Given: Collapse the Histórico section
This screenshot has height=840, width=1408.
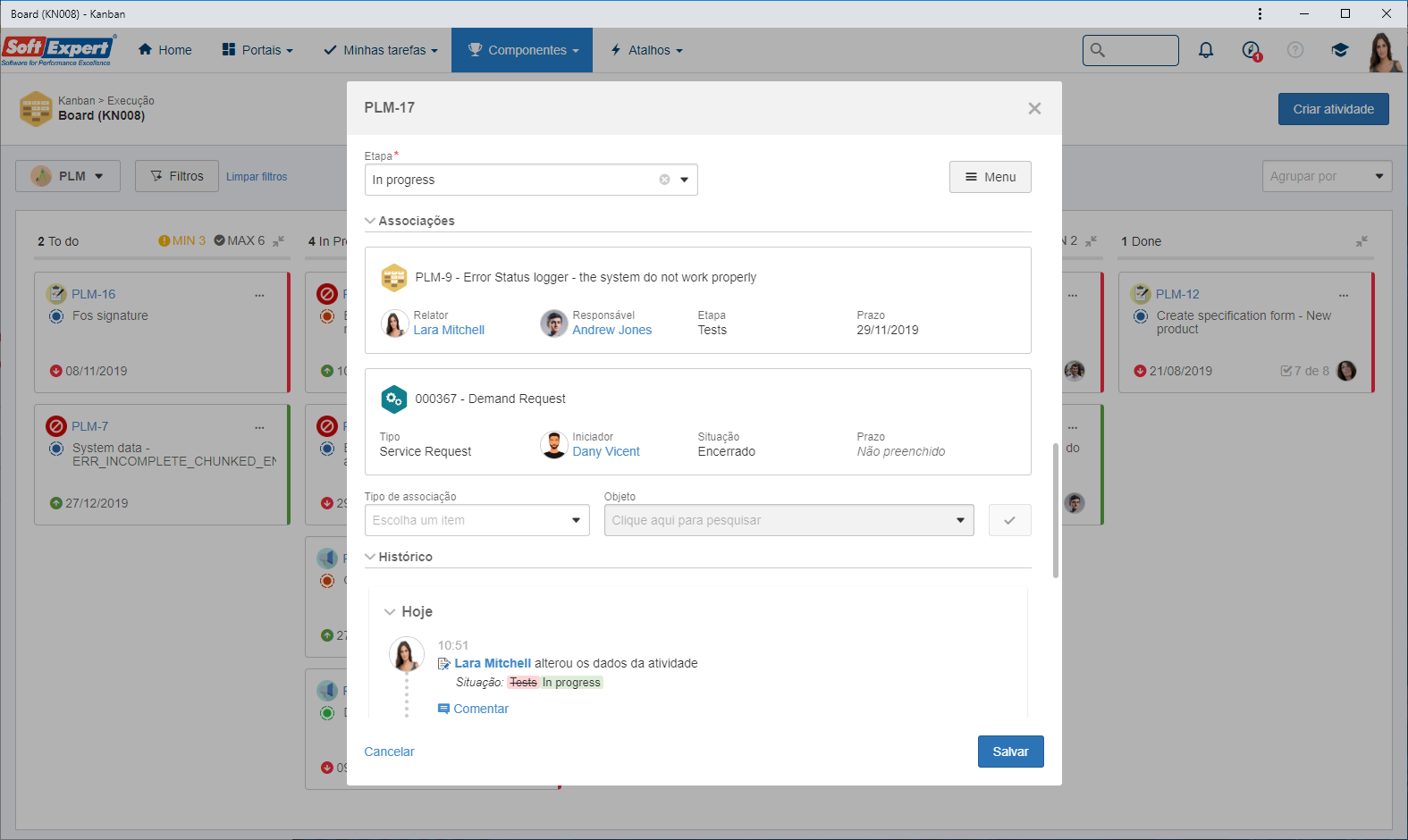Looking at the screenshot, I should [370, 557].
